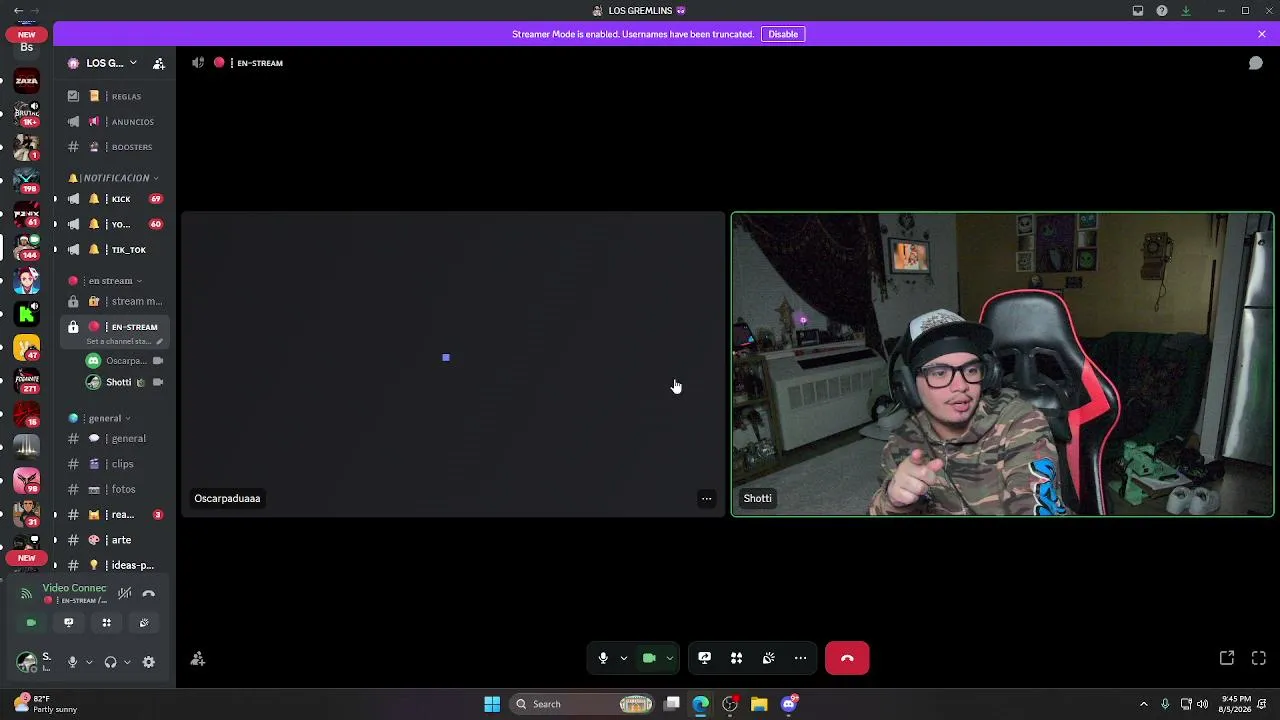Deafen with headphones icon in user panel
The width and height of the screenshot is (1280, 720).
[x=111, y=662]
